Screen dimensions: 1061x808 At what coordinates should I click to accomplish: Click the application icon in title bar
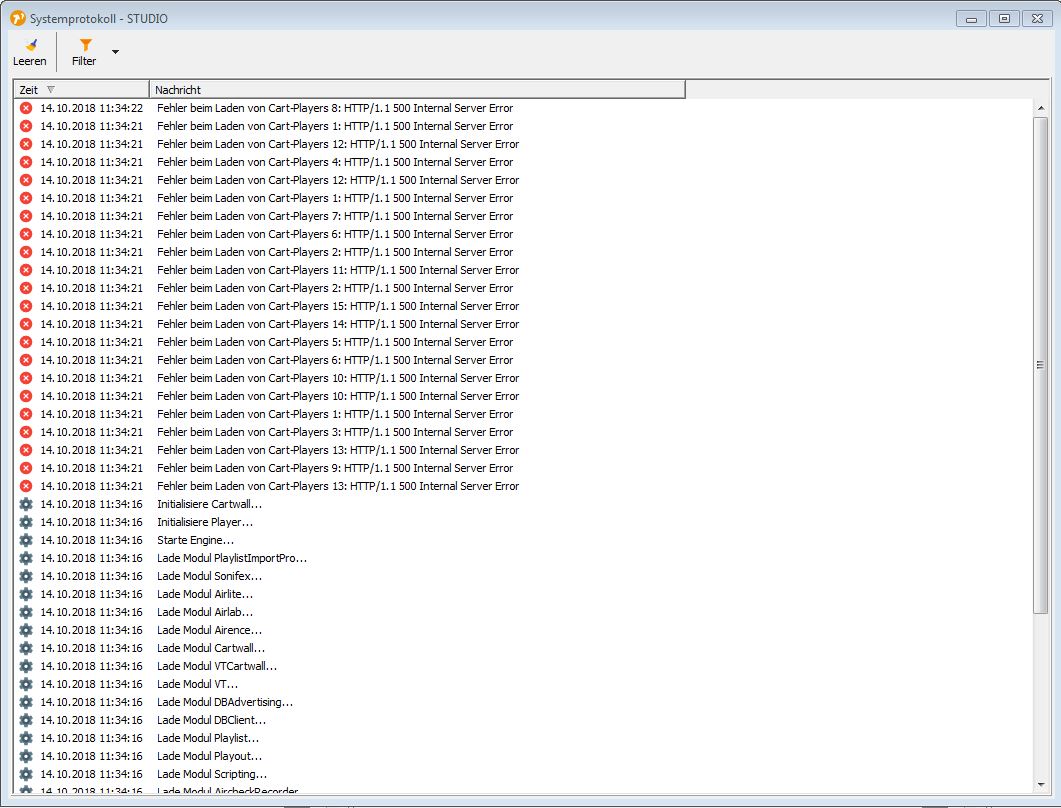pyautogui.click(x=17, y=17)
